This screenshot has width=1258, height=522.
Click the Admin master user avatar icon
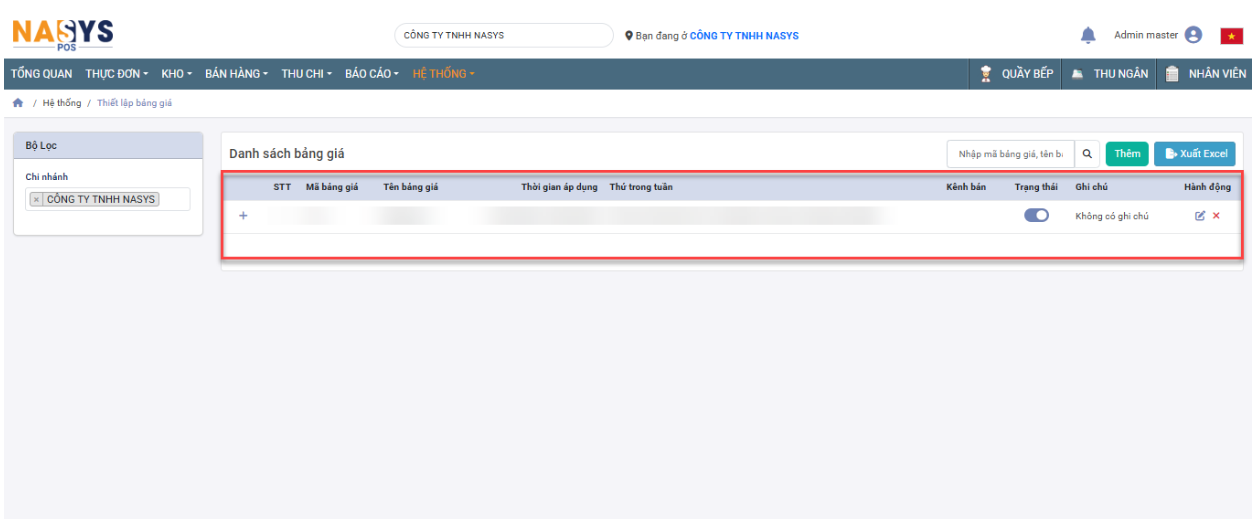(x=1193, y=35)
